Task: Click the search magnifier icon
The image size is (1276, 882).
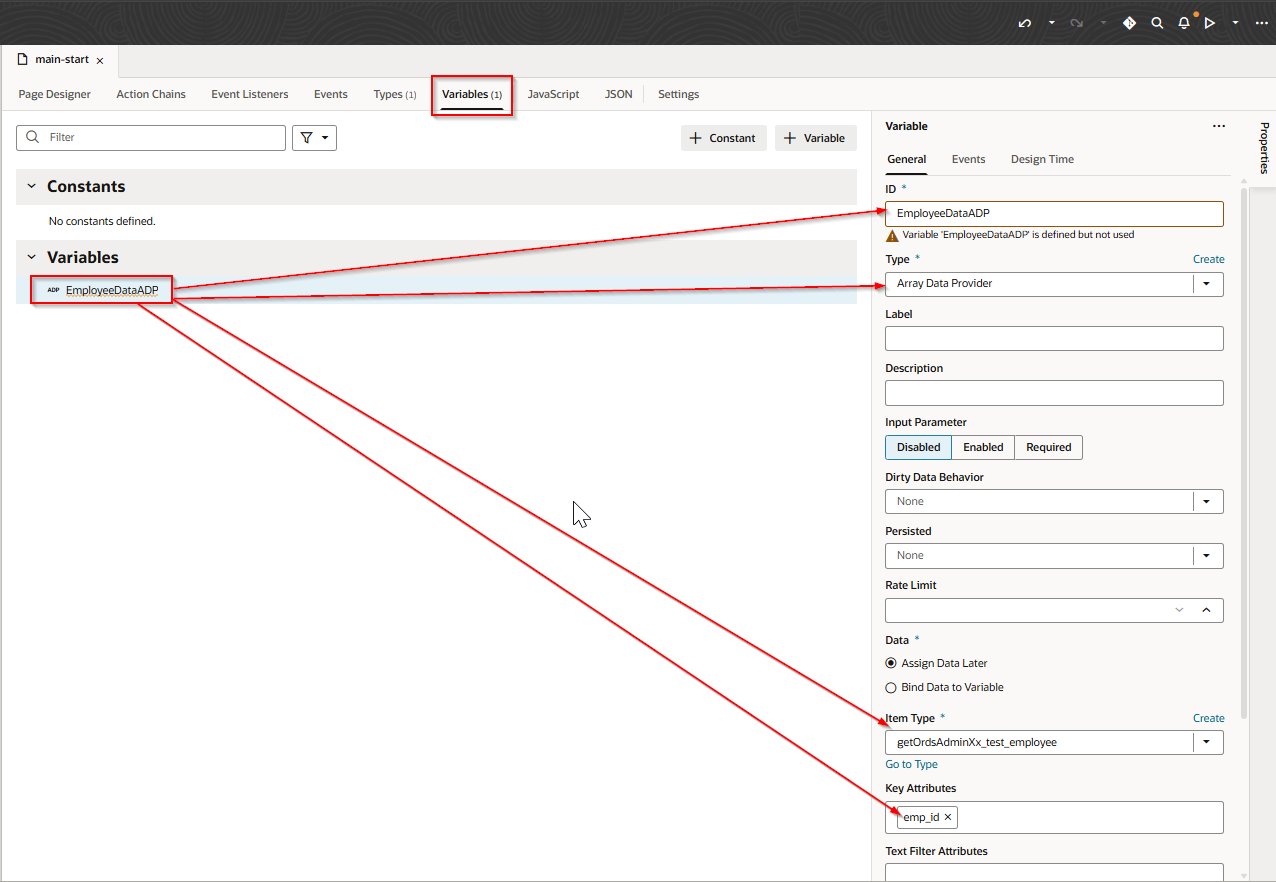Action: [1157, 23]
